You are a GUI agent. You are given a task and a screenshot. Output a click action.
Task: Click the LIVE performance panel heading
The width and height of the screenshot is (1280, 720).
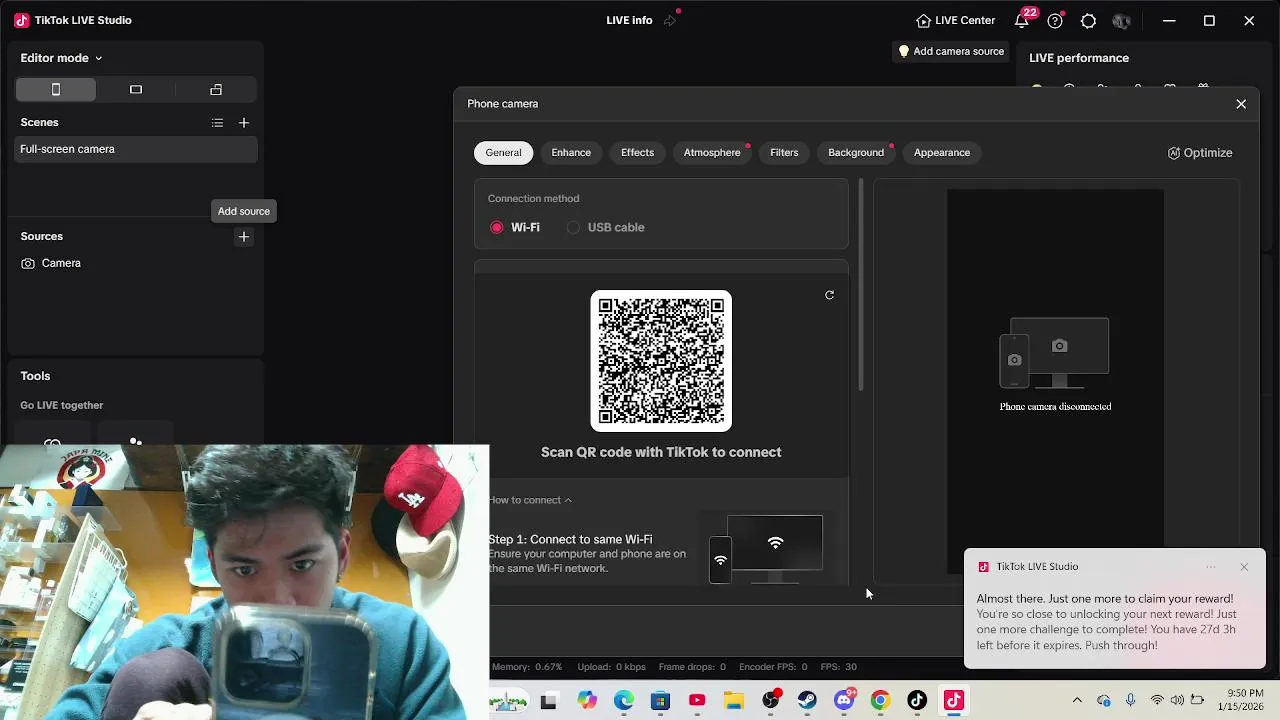[1079, 58]
